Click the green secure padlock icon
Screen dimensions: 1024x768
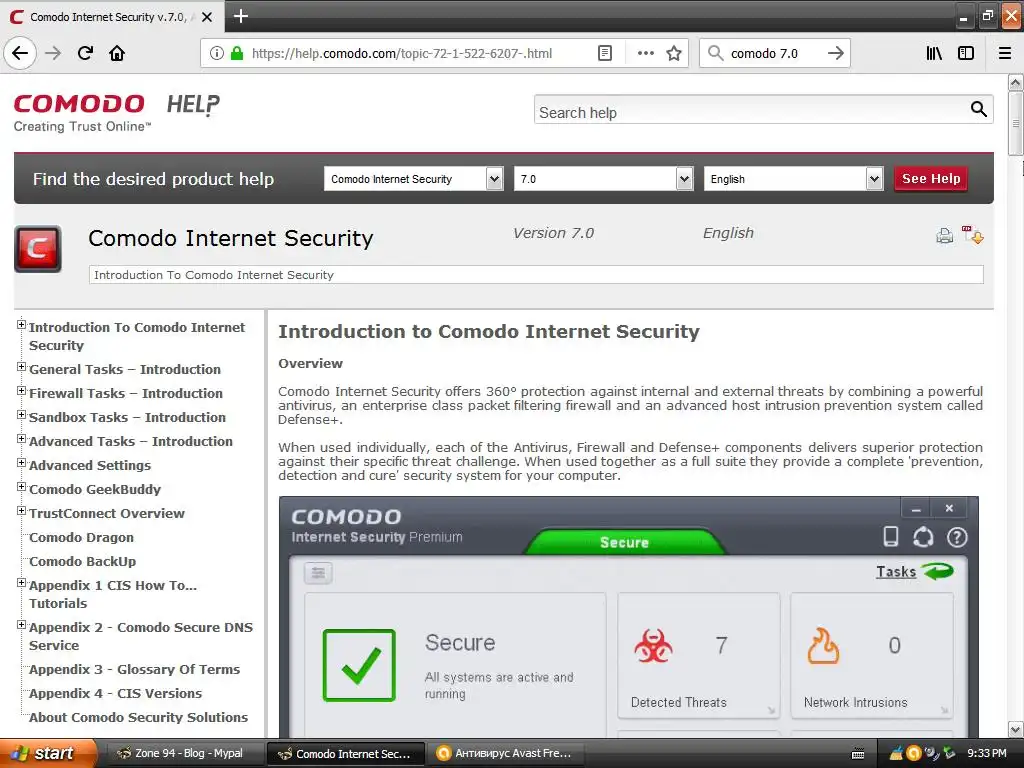point(237,54)
